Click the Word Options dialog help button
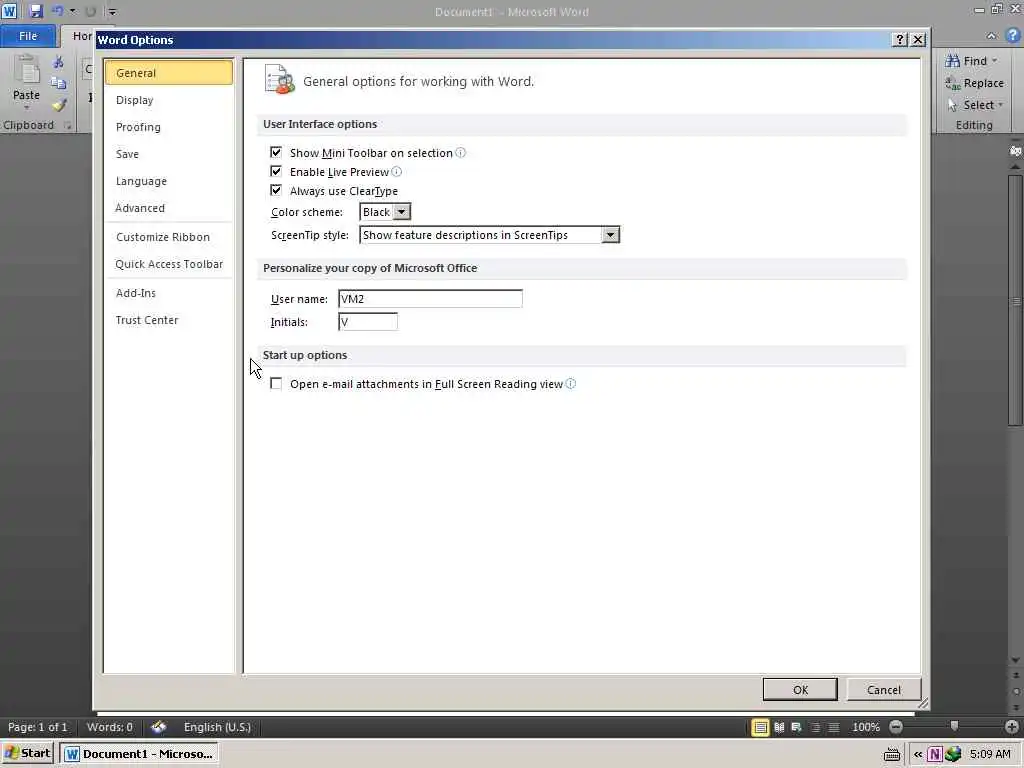The width and height of the screenshot is (1024, 768). [900, 40]
